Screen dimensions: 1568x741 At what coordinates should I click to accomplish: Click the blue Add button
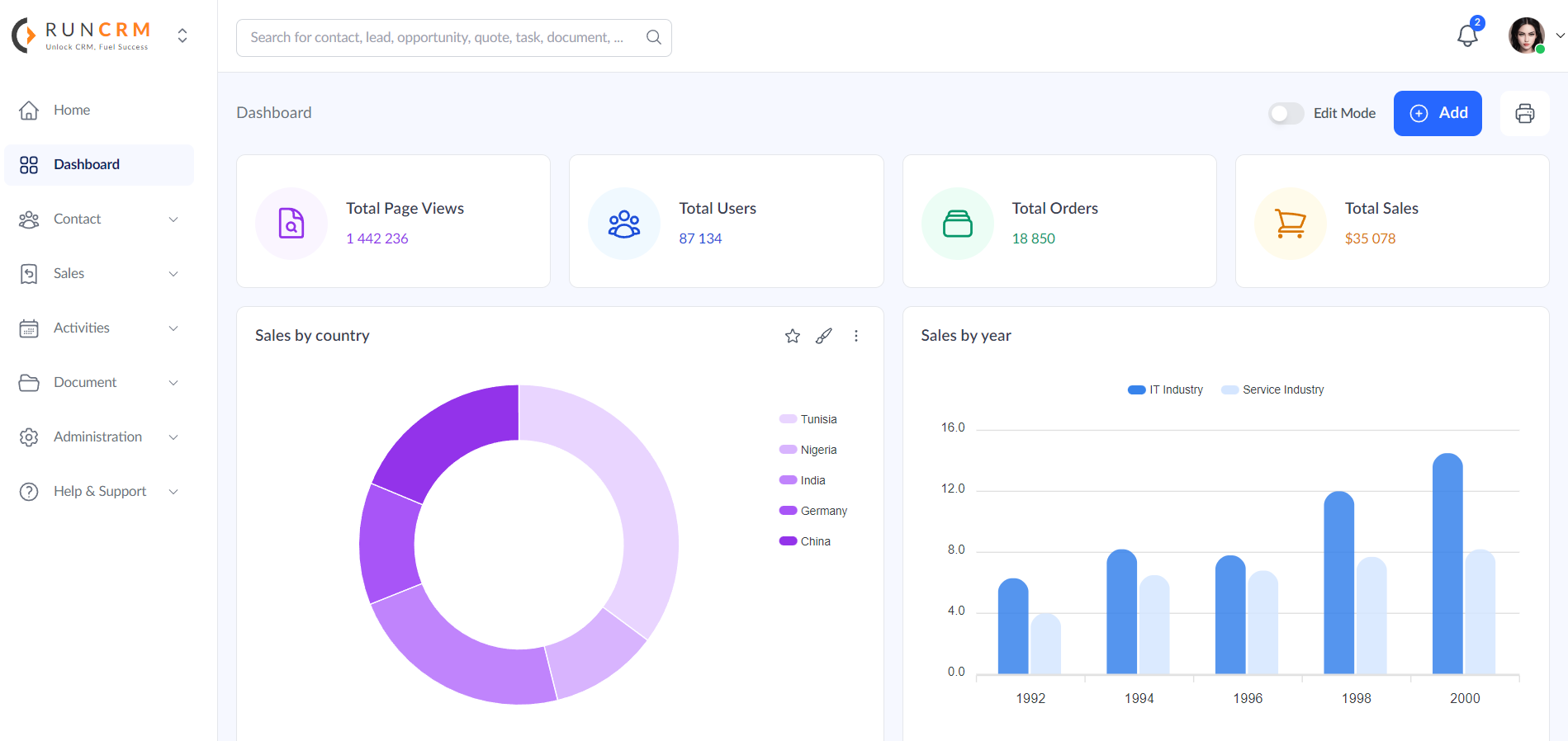(x=1437, y=113)
